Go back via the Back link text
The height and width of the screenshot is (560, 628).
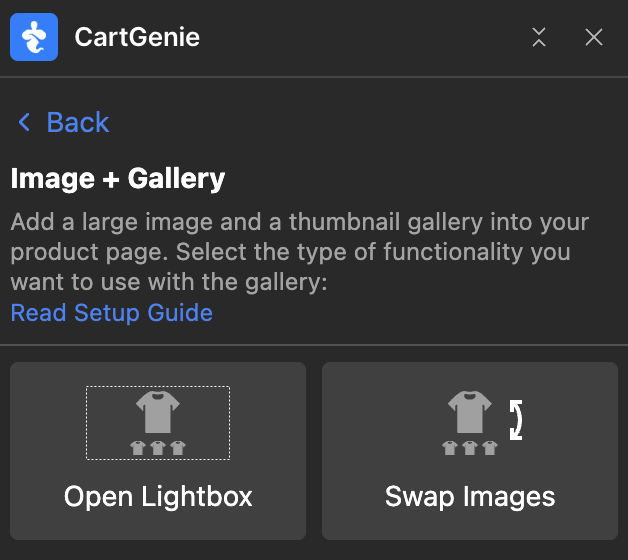[77, 123]
